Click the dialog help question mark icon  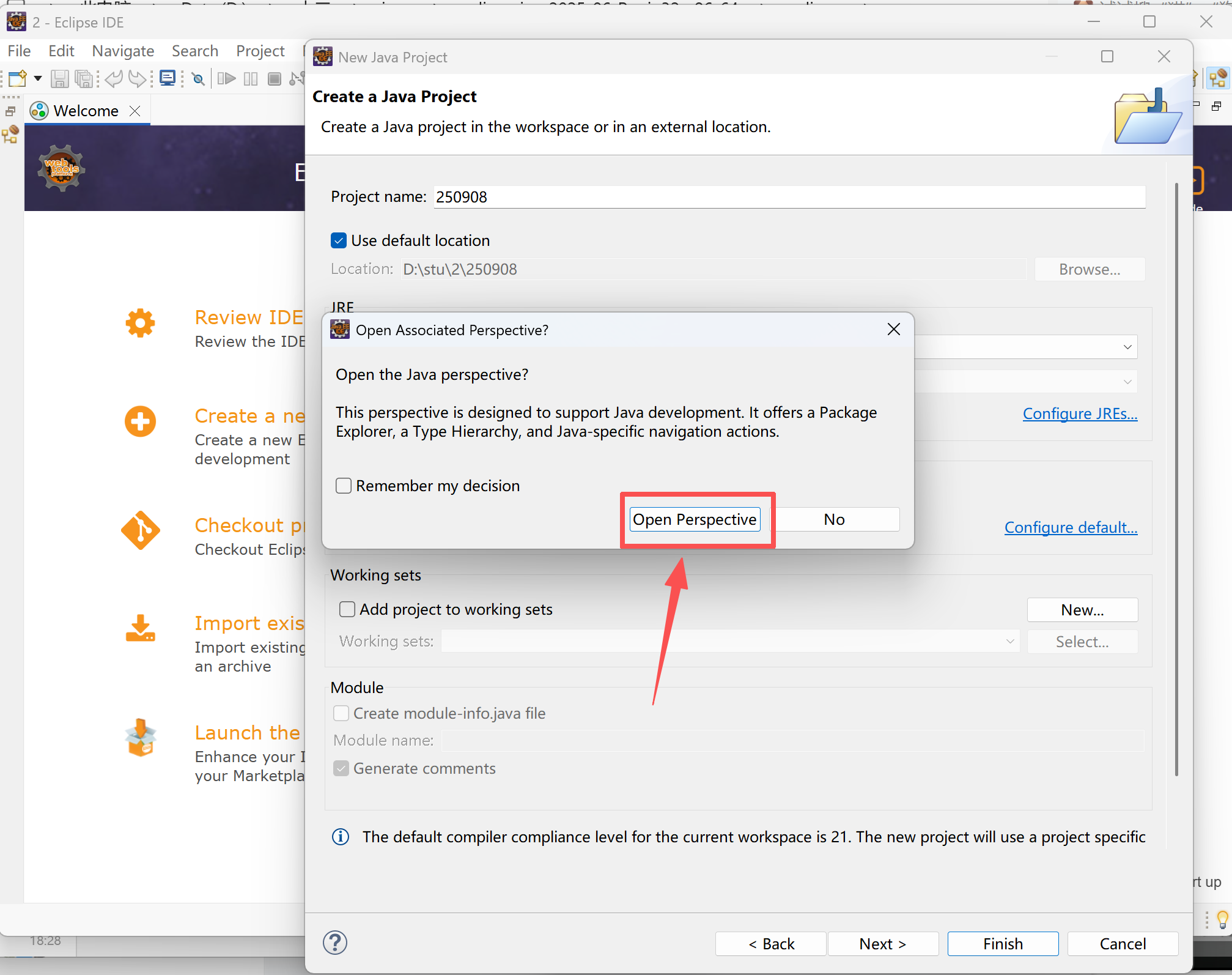(x=335, y=943)
